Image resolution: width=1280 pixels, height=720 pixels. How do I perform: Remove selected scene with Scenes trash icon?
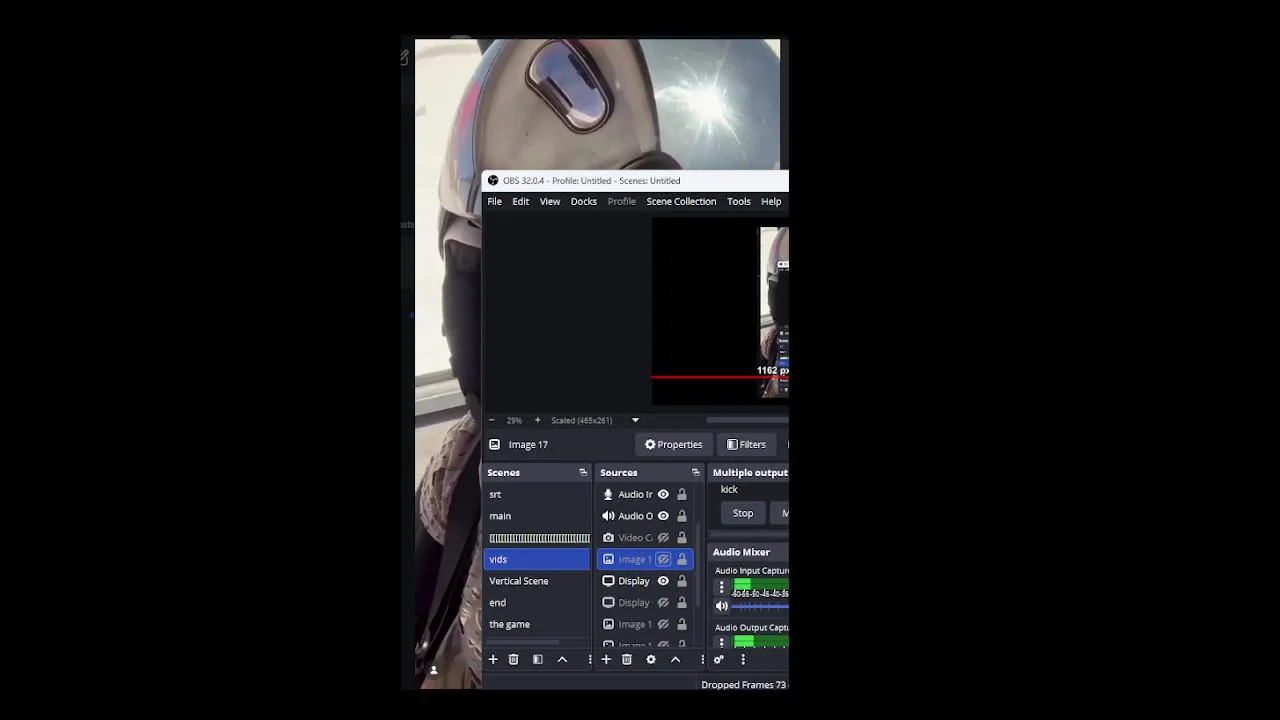(x=513, y=659)
